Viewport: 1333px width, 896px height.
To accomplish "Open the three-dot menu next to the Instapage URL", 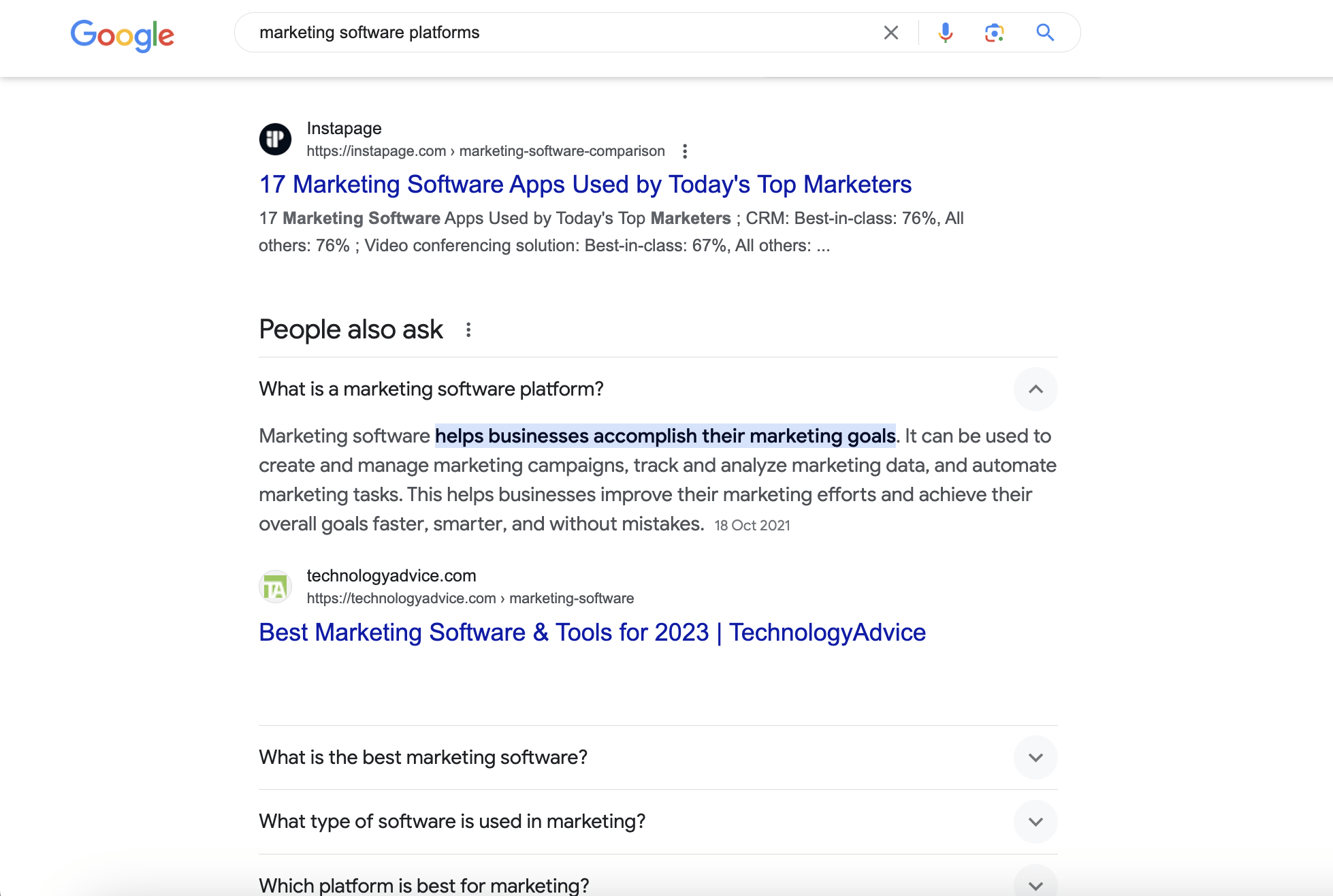I will point(685,151).
